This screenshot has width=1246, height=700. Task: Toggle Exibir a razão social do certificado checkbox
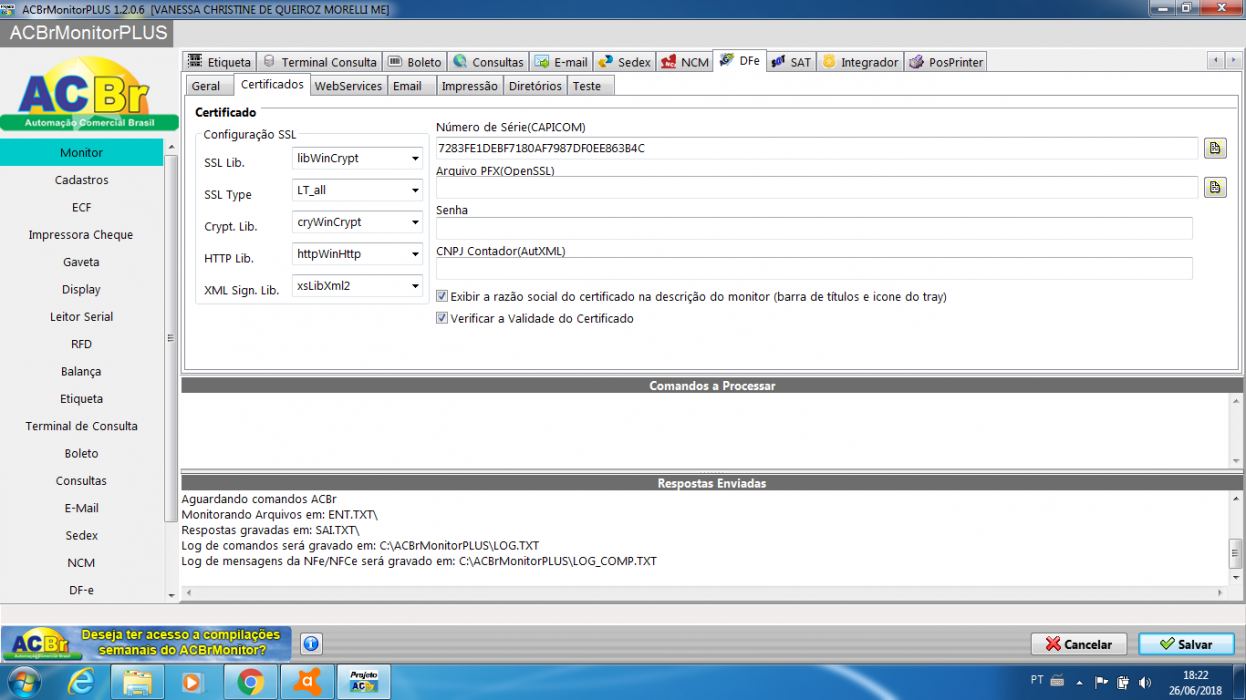[442, 297]
